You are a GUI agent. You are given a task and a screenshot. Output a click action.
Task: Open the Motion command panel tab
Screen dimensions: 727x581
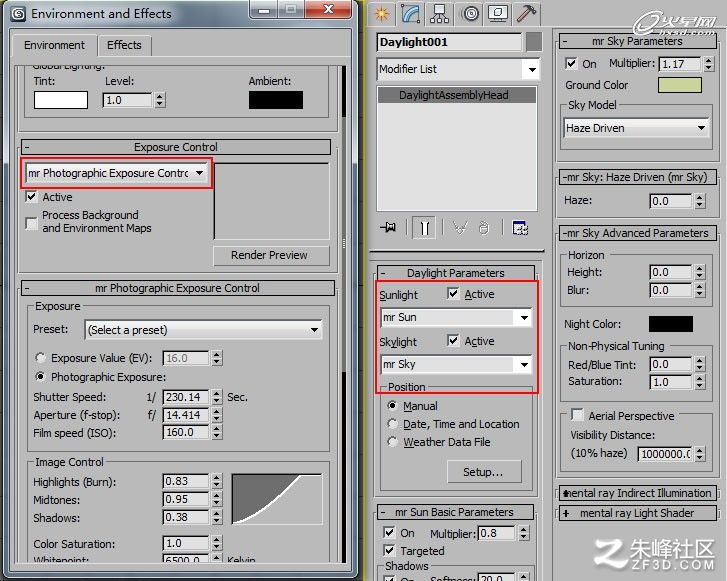pyautogui.click(x=470, y=14)
